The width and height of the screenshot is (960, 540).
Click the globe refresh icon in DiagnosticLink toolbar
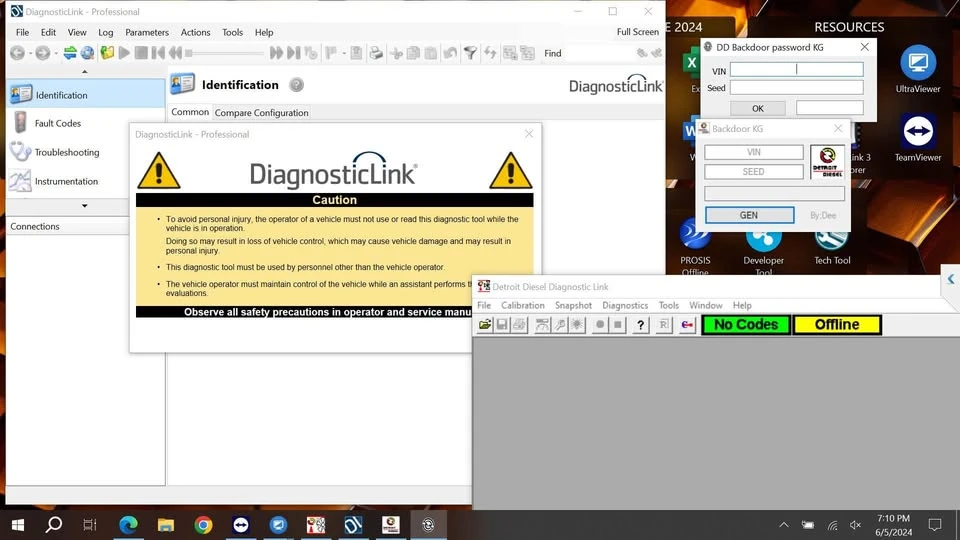point(88,53)
